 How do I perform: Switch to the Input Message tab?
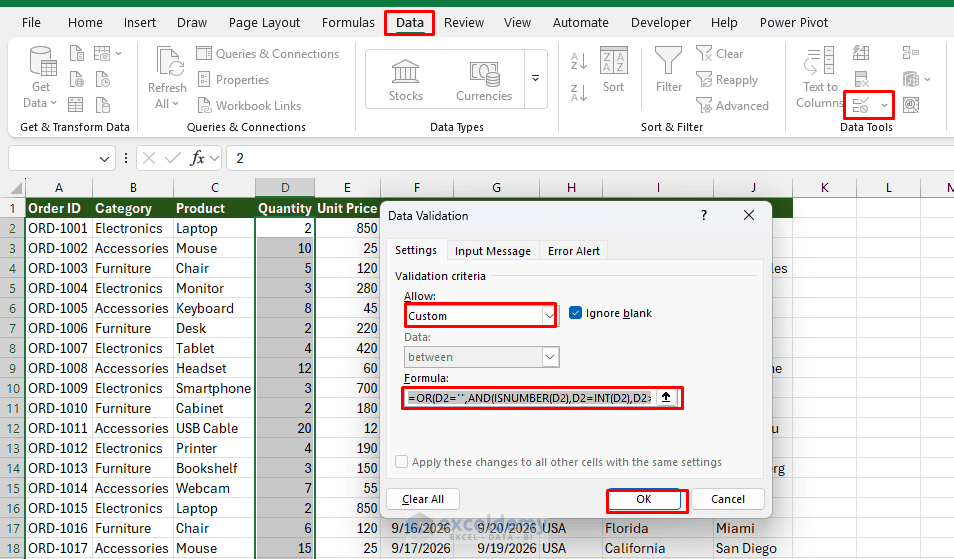492,251
